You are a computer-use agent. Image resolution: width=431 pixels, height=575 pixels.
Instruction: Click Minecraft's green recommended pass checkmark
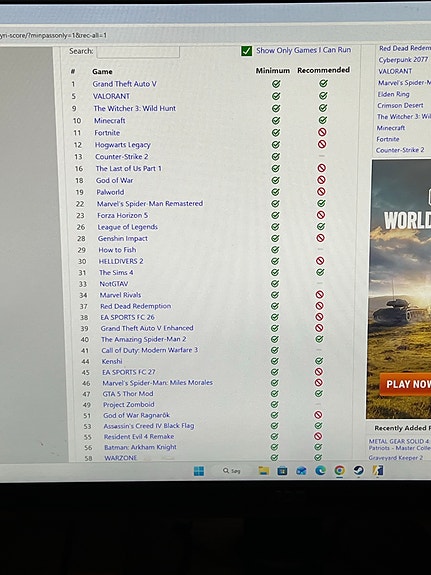(x=322, y=120)
